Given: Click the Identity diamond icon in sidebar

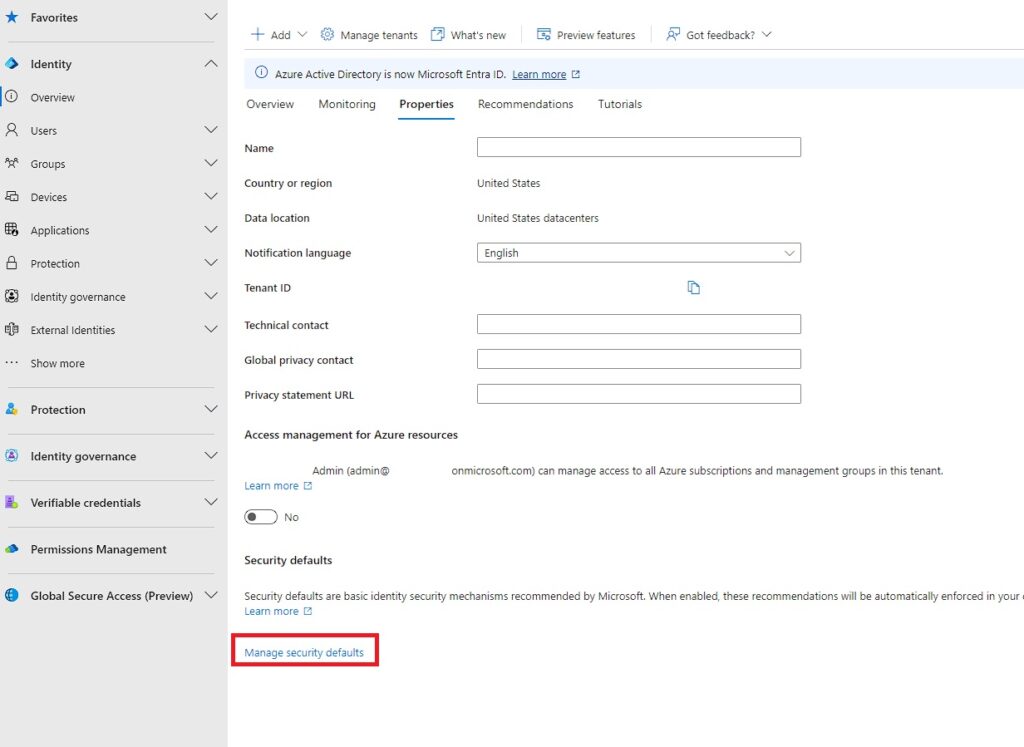Looking at the screenshot, I should [12, 63].
